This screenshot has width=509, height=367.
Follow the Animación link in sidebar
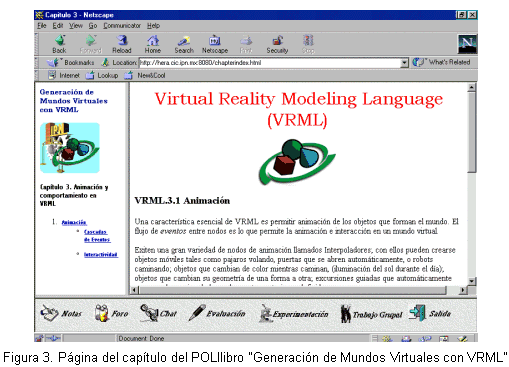click(x=74, y=222)
